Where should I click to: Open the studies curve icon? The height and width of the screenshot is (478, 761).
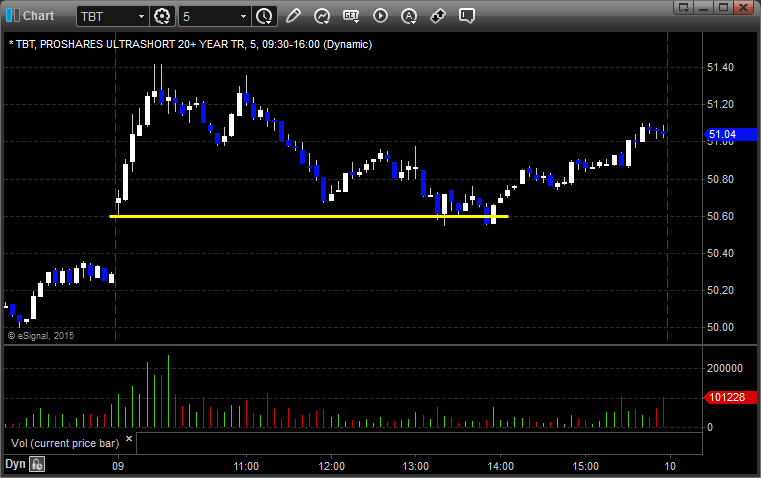tap(322, 16)
